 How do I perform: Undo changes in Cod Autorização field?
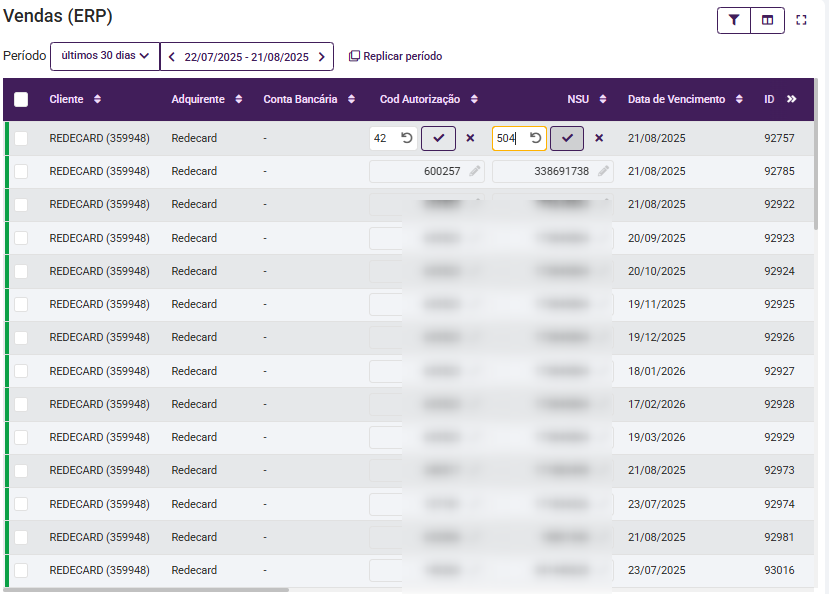pos(406,138)
